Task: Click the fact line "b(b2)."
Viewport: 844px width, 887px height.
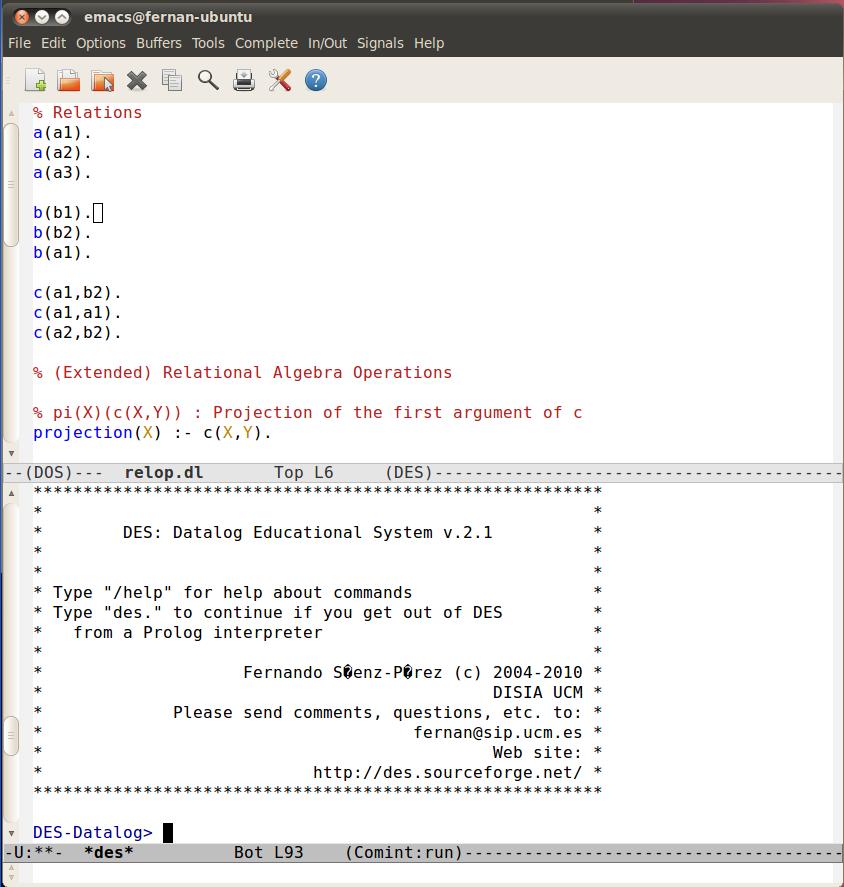Action: tap(62, 232)
